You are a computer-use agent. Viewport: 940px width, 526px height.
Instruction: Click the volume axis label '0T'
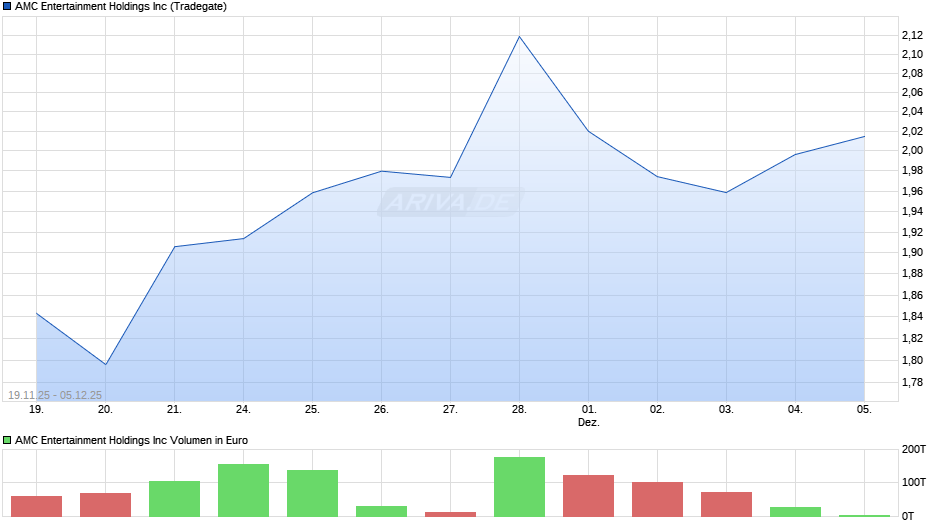click(x=908, y=516)
